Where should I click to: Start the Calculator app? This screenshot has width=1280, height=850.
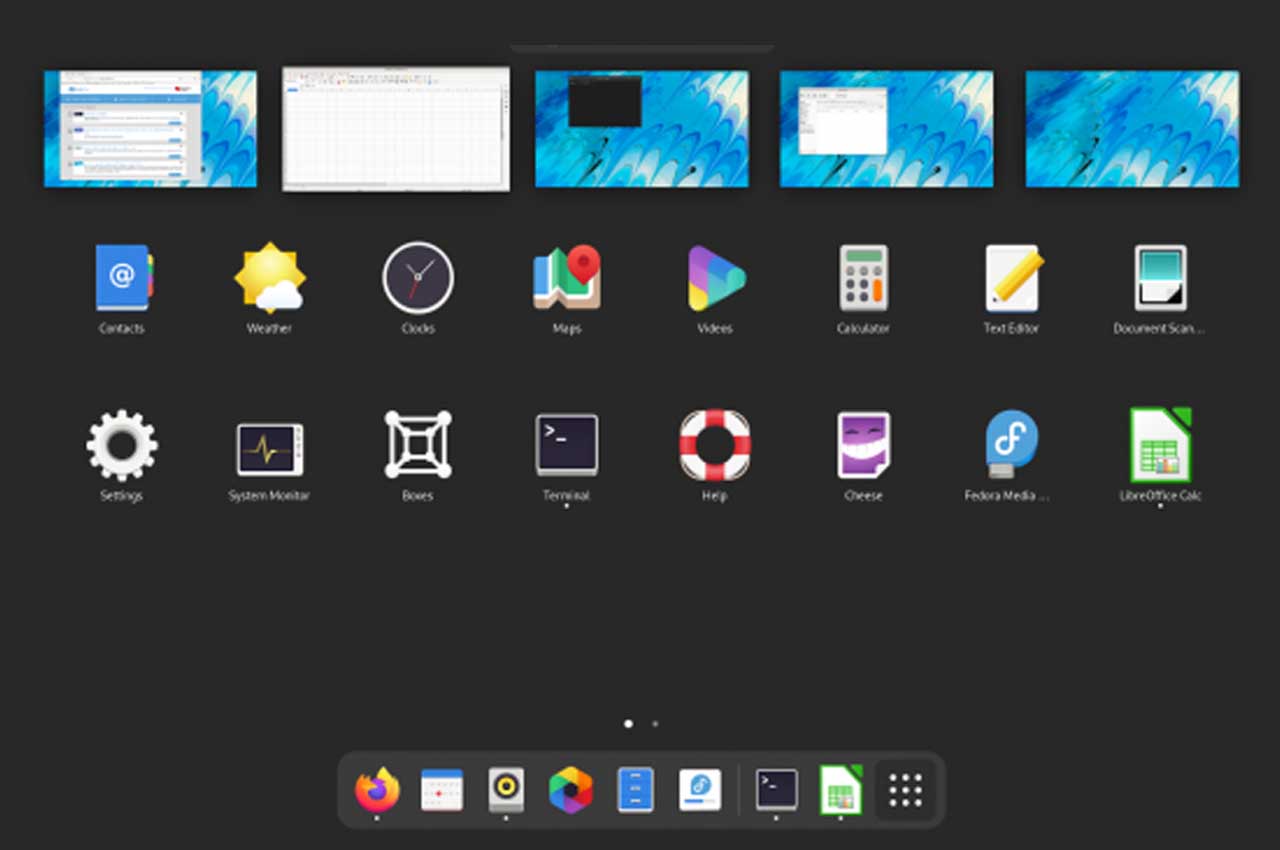[x=863, y=278]
